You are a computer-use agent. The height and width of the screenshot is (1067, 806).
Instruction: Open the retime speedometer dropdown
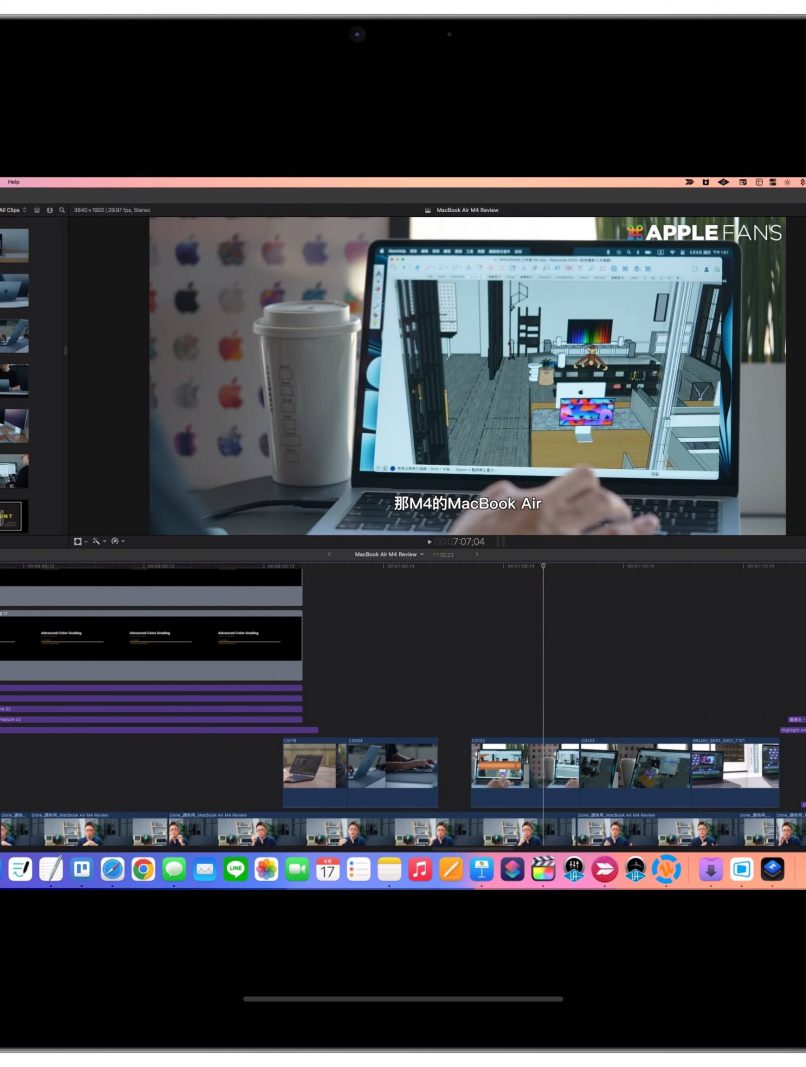tap(117, 541)
